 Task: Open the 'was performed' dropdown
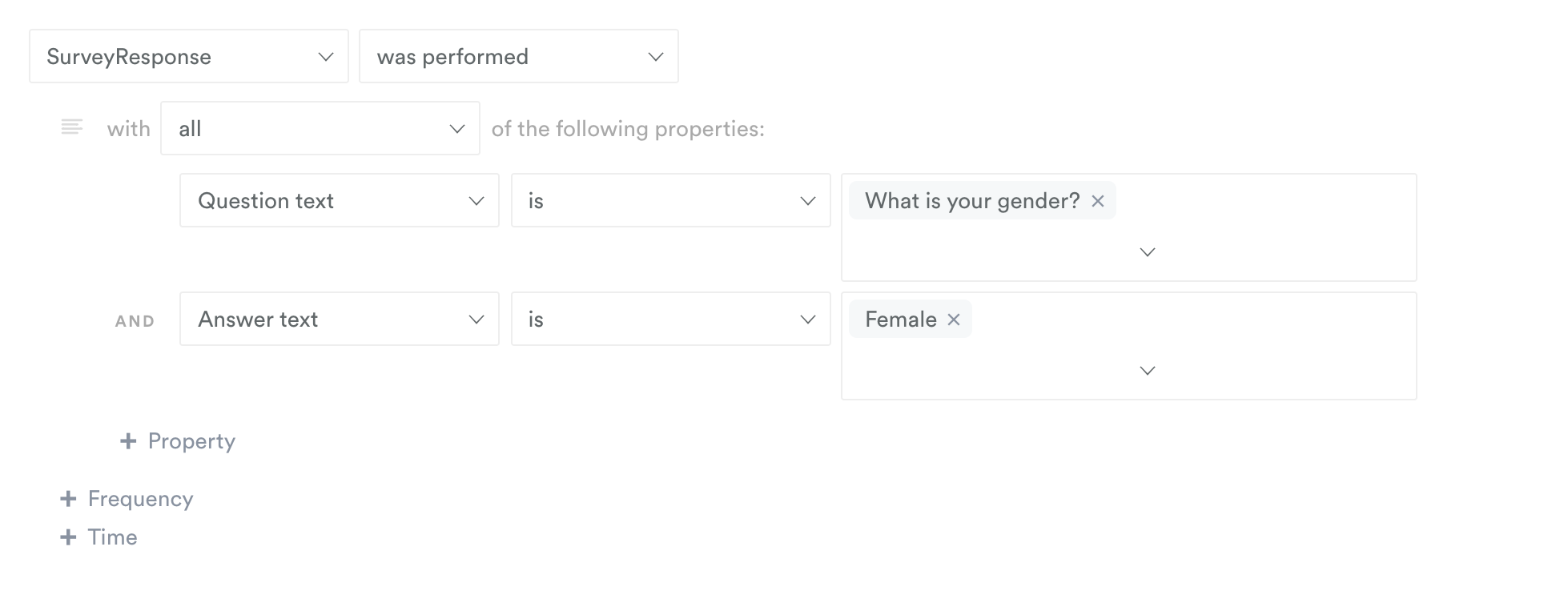[519, 56]
